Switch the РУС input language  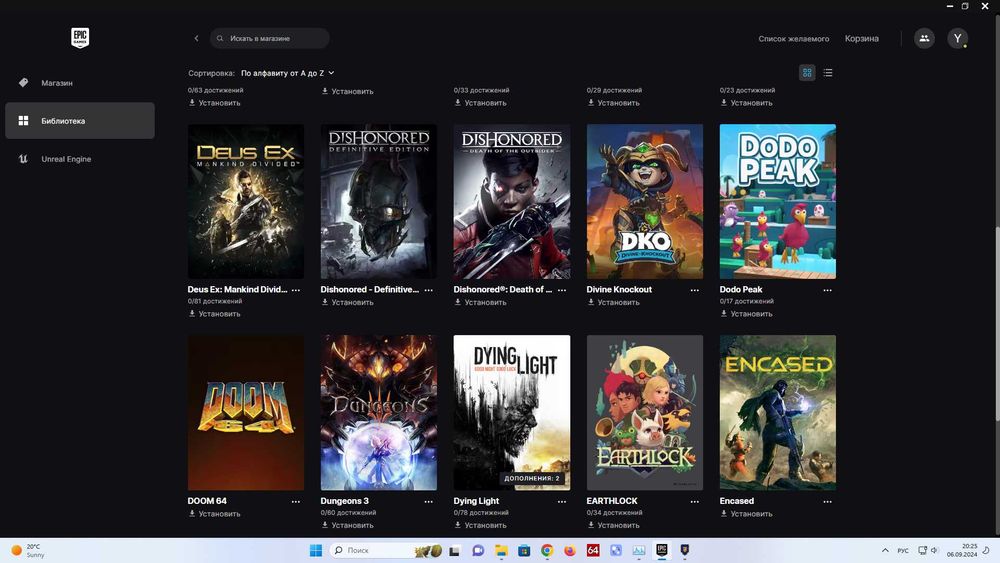(903, 551)
